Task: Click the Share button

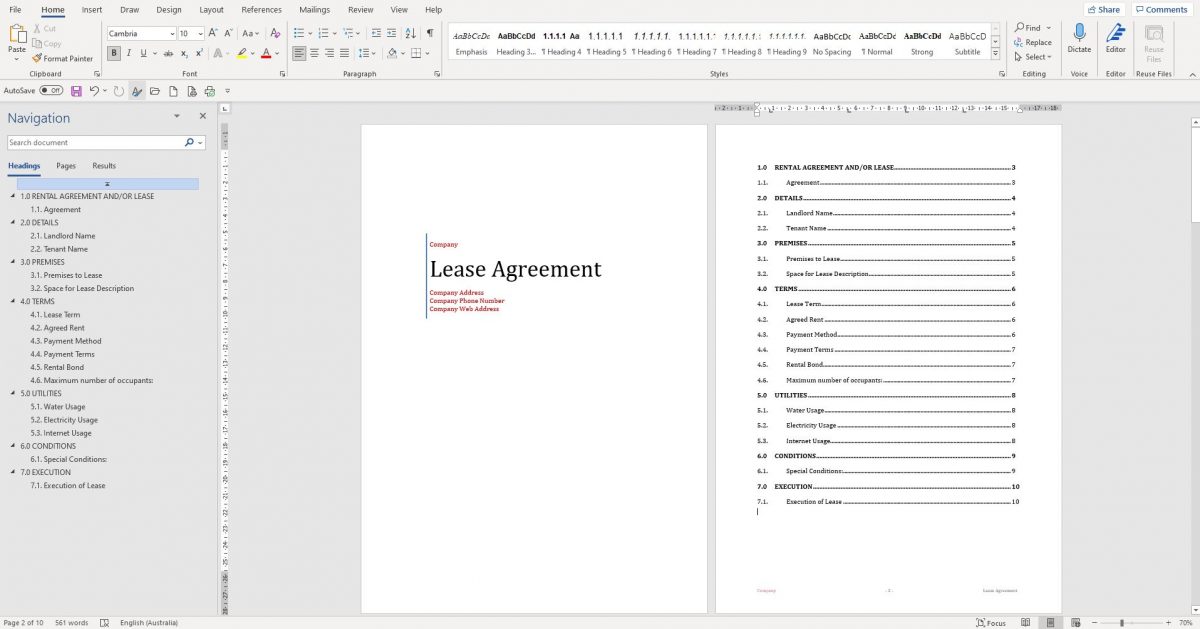Action: point(1102,9)
